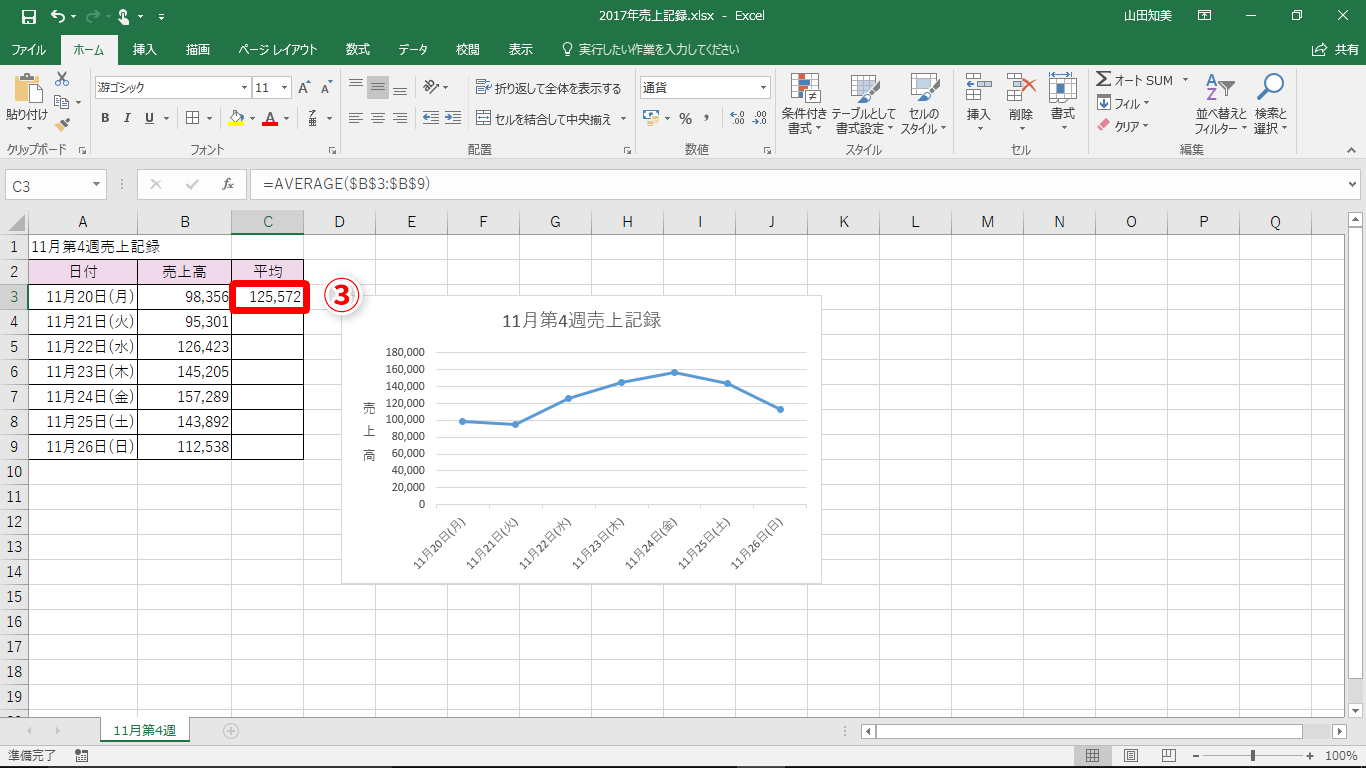Switch to the View (表示) tab
1366x768 pixels.
(521, 49)
